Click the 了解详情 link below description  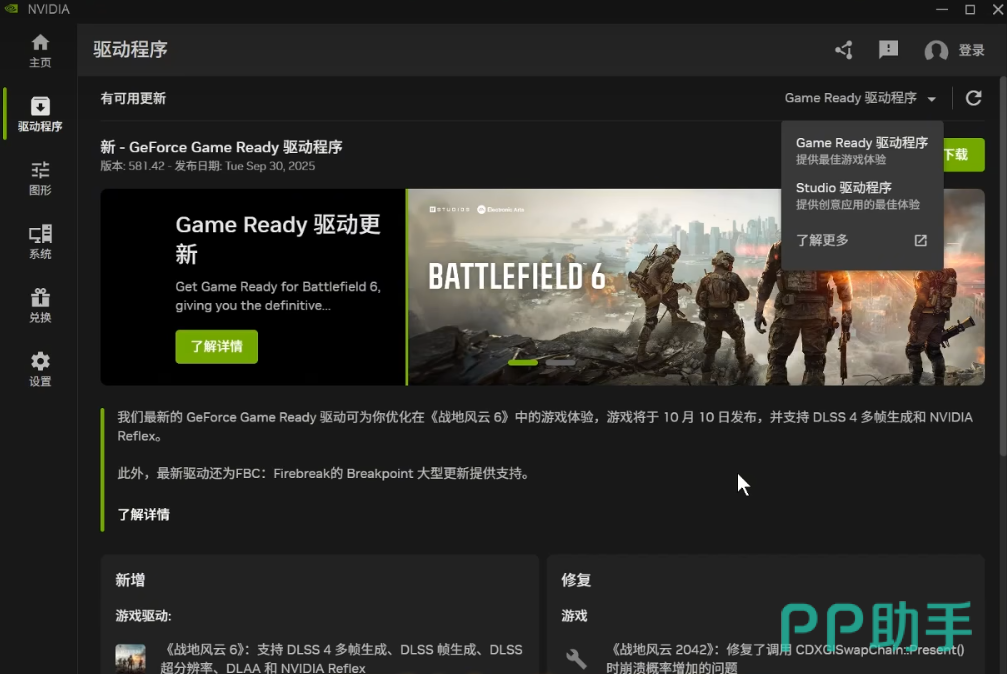point(143,514)
